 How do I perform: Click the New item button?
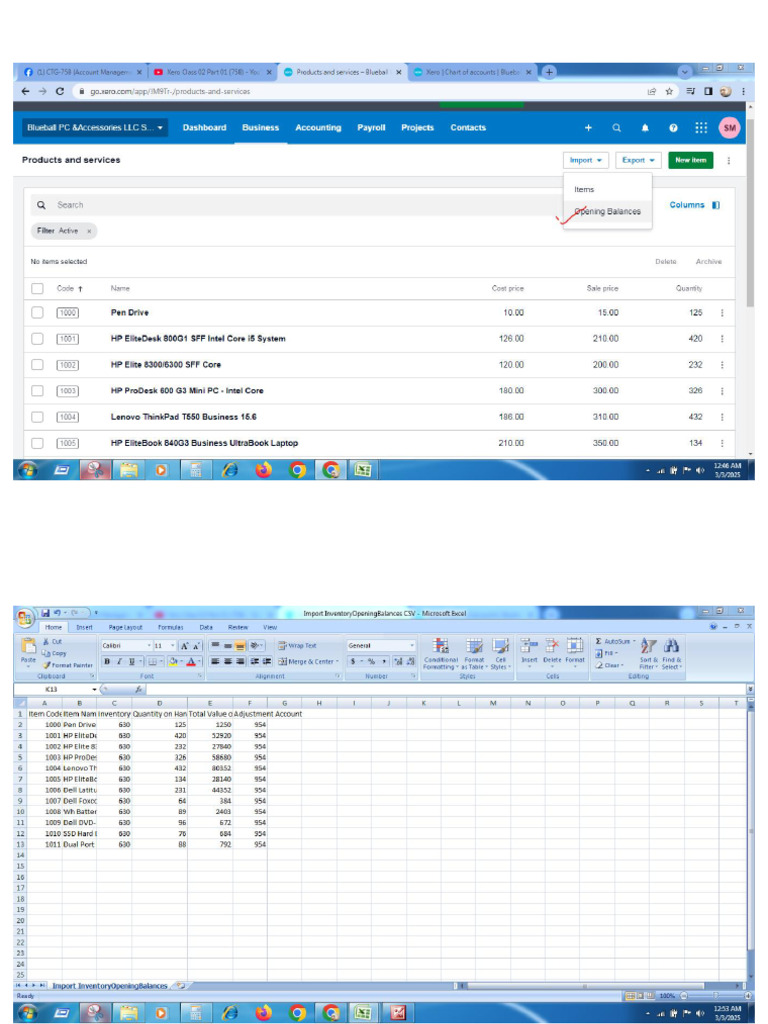pos(691,160)
